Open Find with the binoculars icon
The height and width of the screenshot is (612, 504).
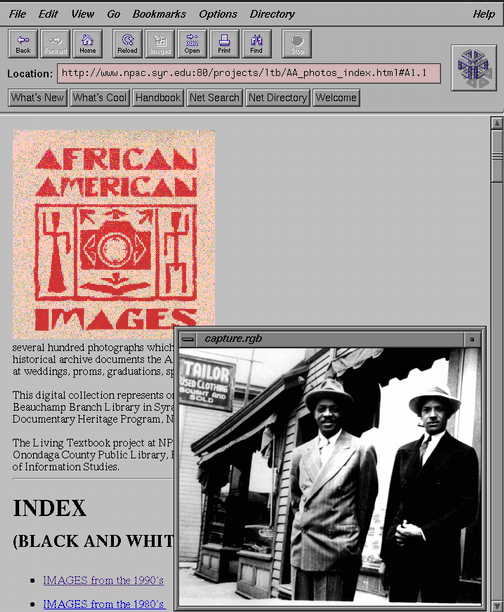click(x=256, y=44)
